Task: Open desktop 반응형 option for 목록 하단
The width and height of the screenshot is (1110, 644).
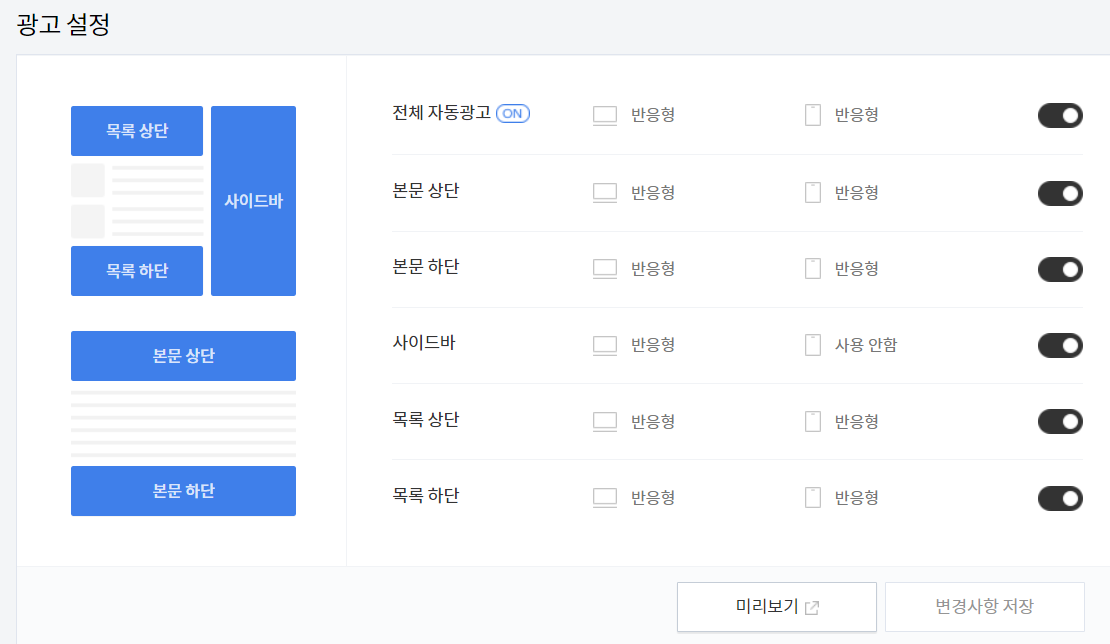Action: (x=653, y=498)
